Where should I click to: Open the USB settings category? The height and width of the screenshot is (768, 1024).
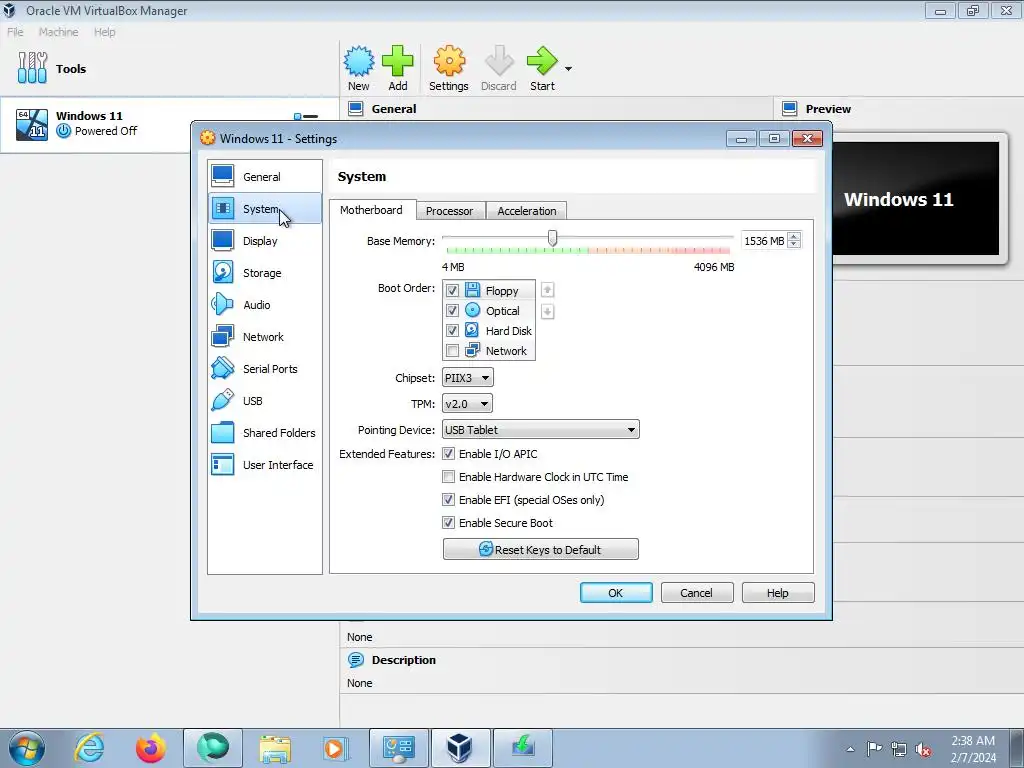pos(264,400)
